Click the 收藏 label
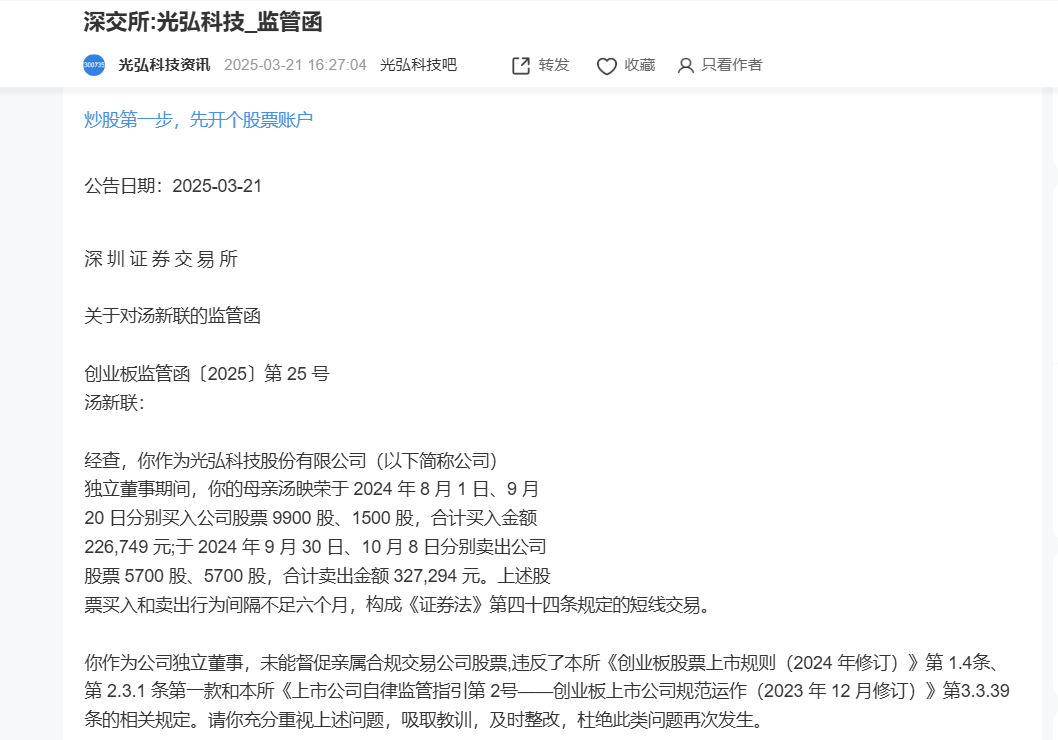1058x740 pixels. pyautogui.click(x=640, y=65)
